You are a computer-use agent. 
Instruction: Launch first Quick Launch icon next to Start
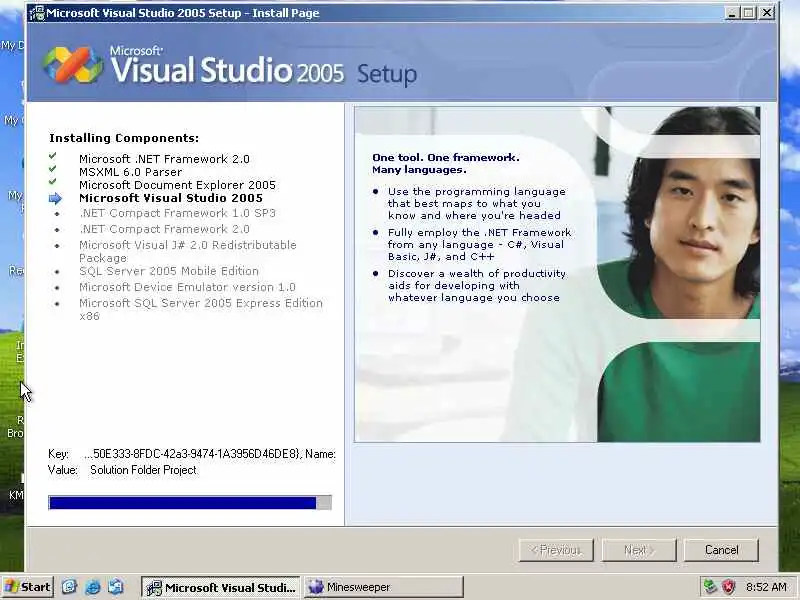click(x=69, y=587)
